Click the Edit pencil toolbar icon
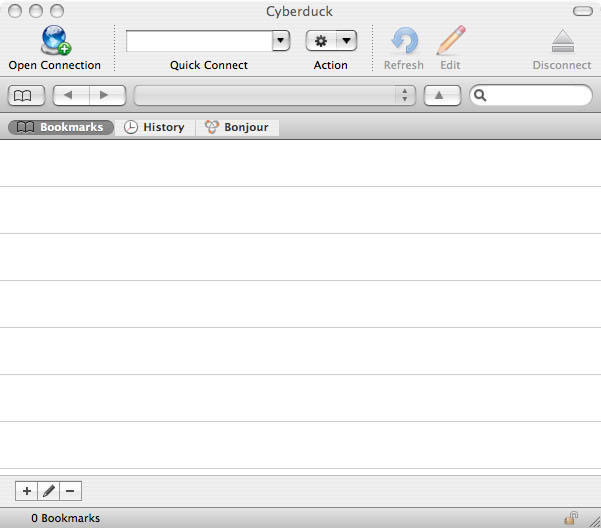Image resolution: width=601 pixels, height=528 pixels. click(451, 40)
